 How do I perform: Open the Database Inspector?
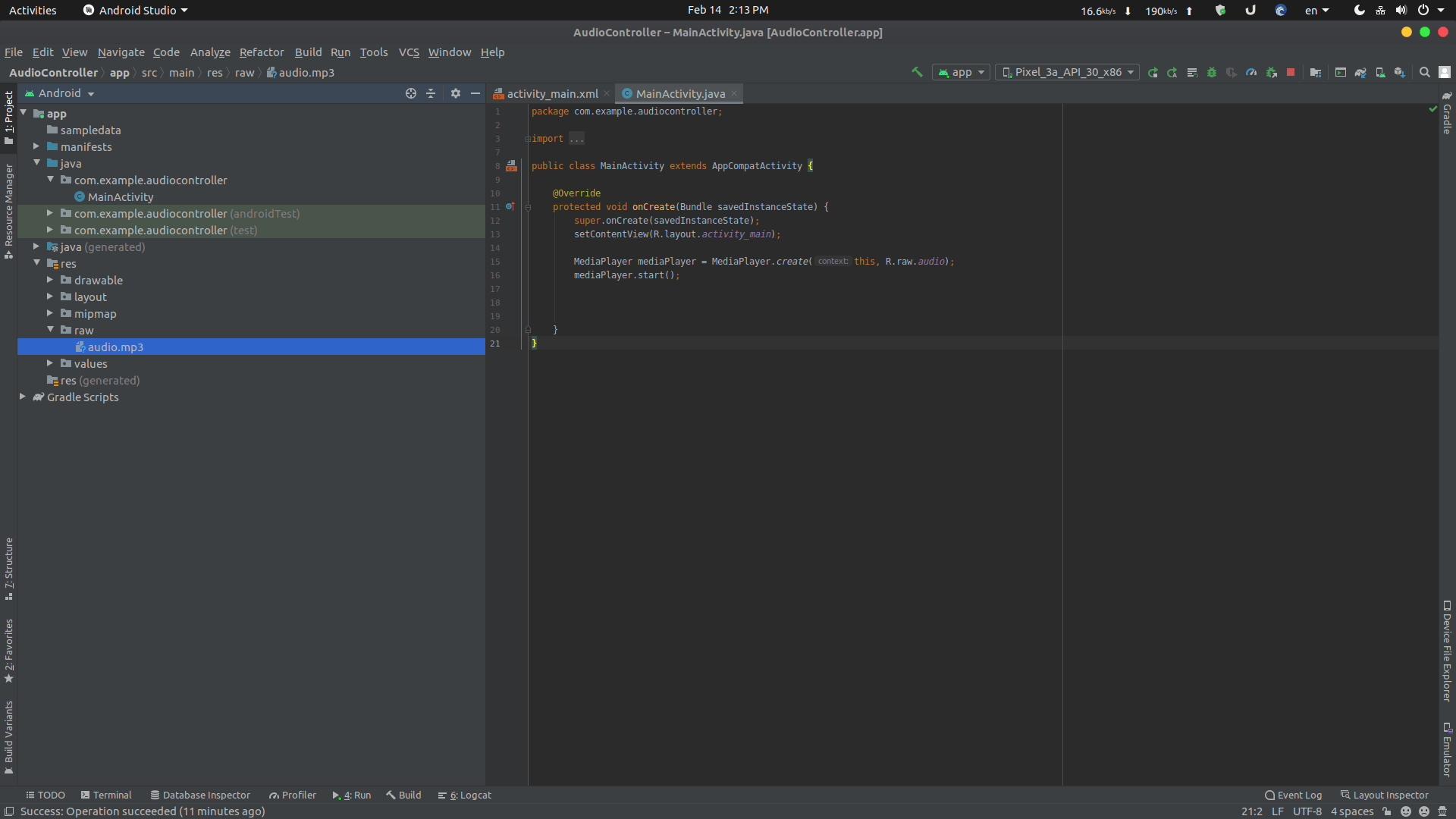pos(200,795)
